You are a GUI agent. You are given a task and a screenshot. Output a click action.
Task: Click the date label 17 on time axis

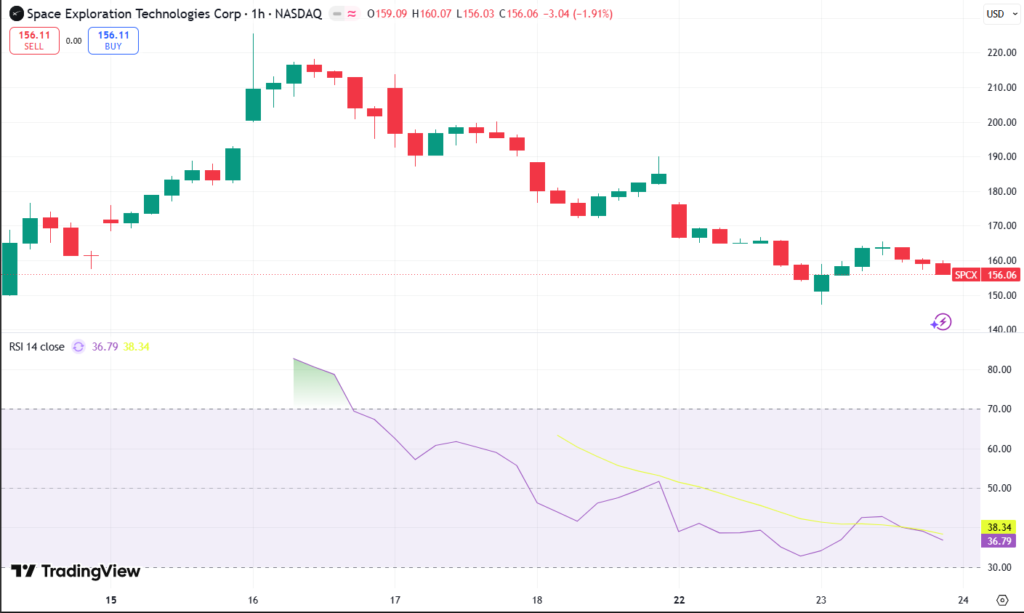(395, 600)
